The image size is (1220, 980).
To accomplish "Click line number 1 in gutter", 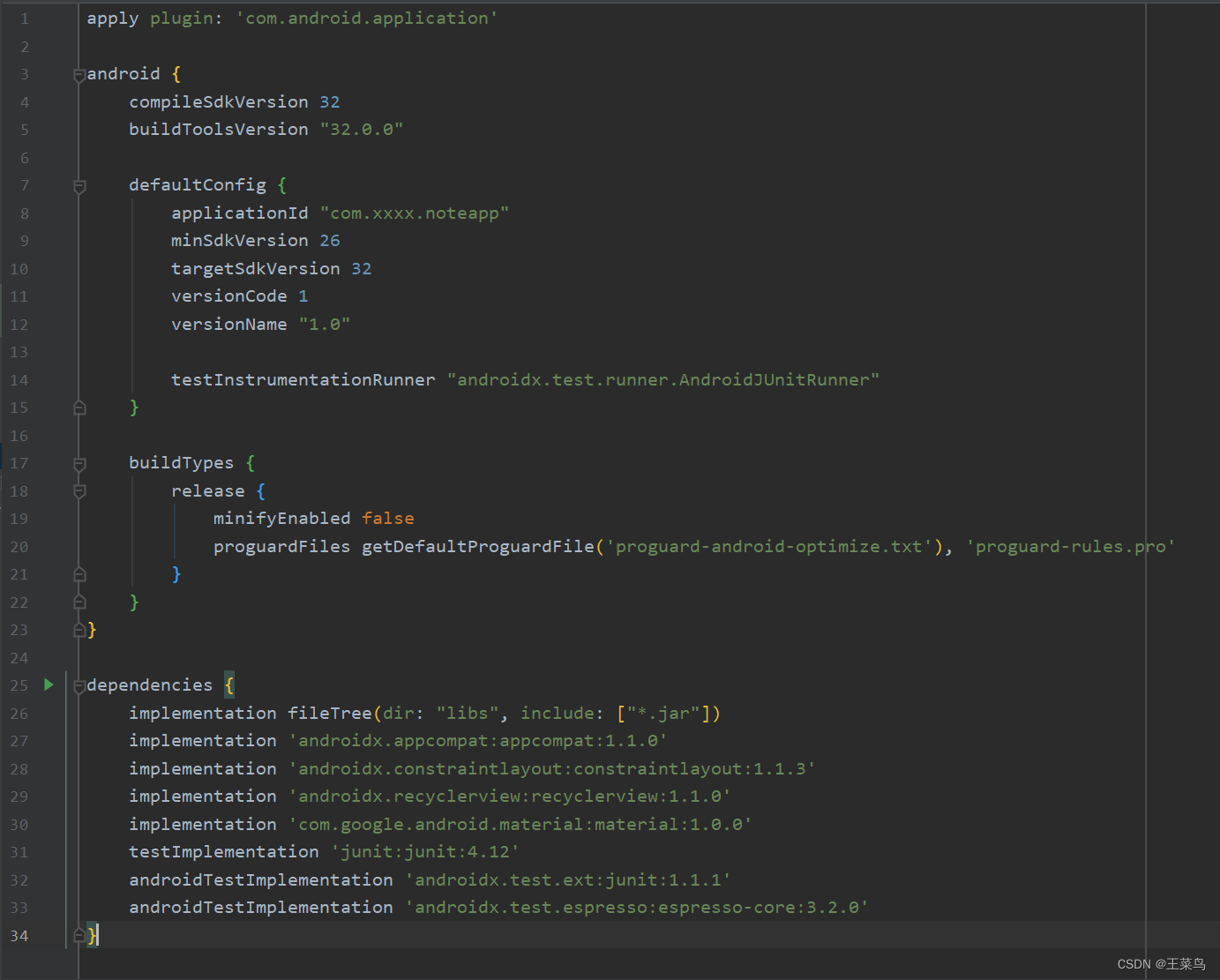I will pos(25,19).
